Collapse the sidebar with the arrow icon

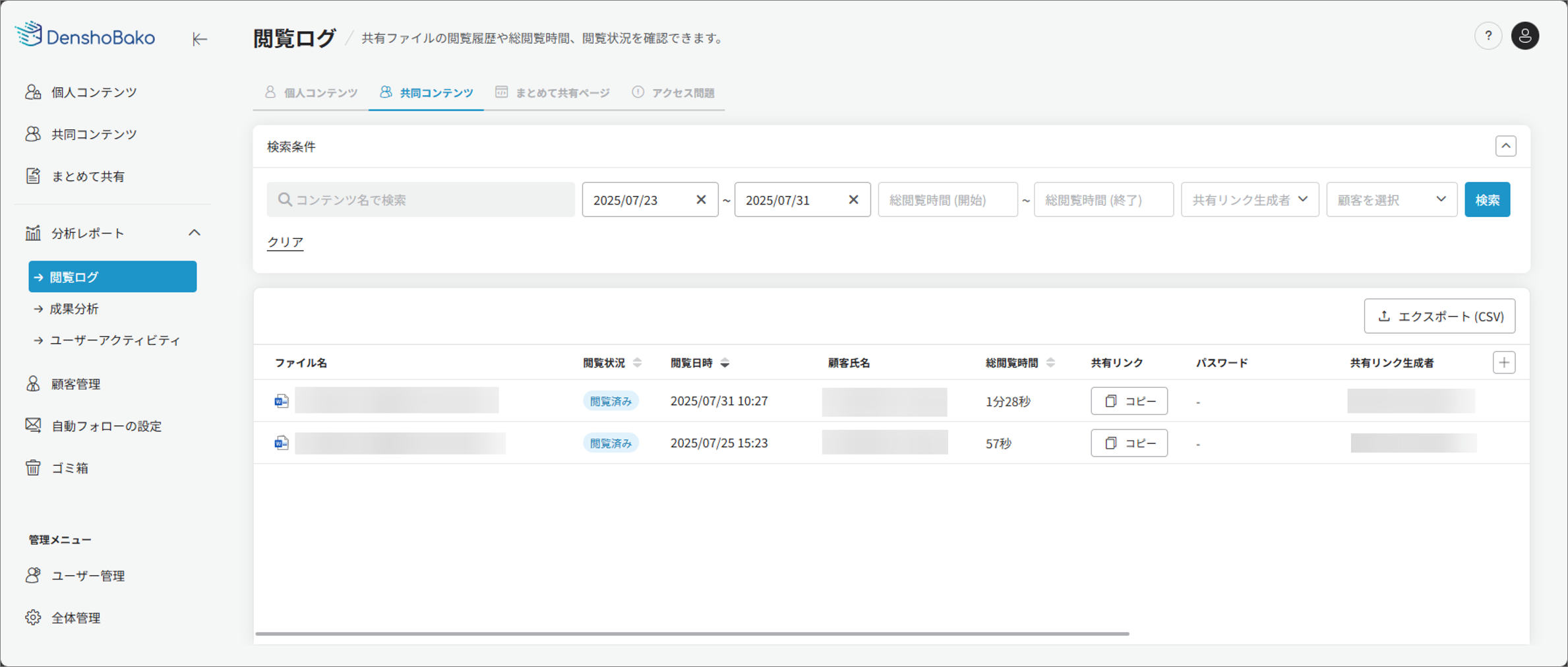[199, 39]
